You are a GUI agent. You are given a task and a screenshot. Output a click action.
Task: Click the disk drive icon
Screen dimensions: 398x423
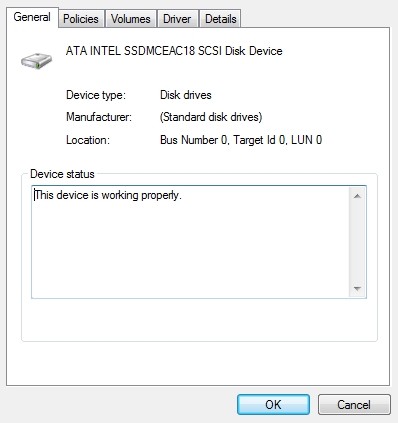(x=36, y=60)
